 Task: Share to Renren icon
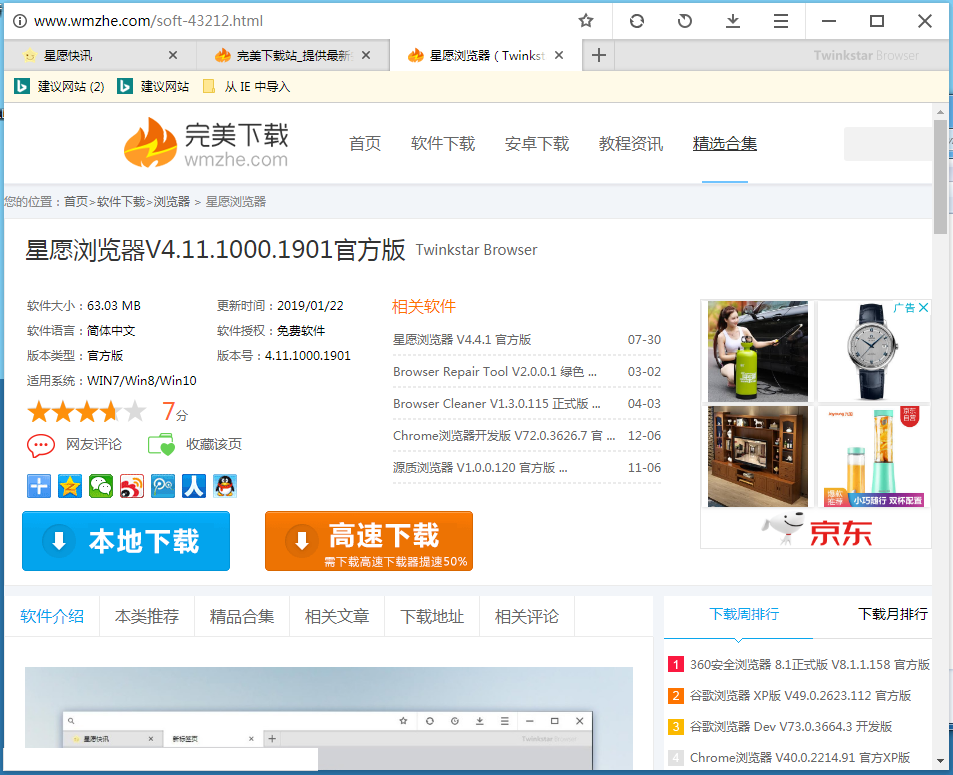pos(194,486)
